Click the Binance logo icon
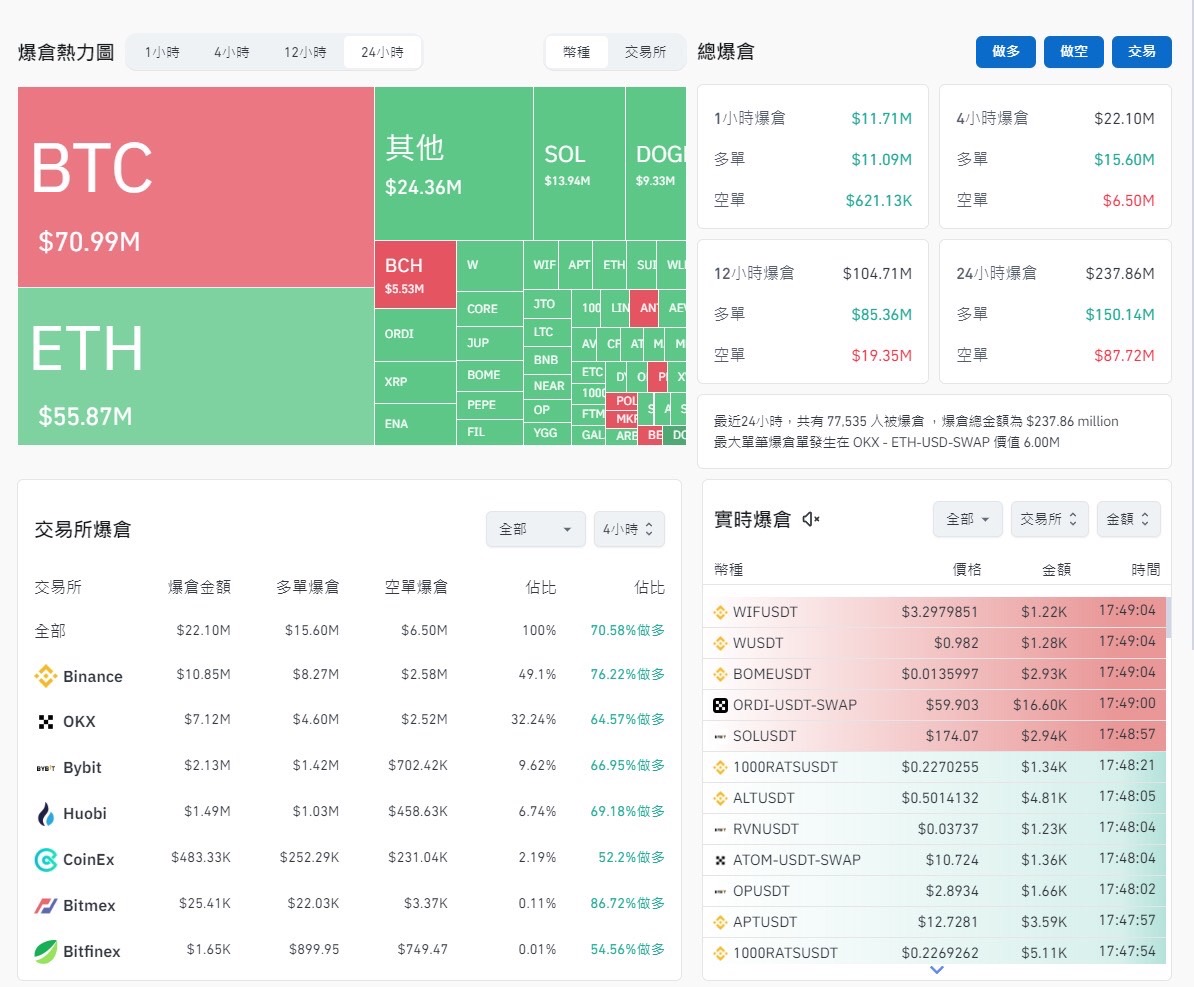The image size is (1194, 987). tap(46, 677)
